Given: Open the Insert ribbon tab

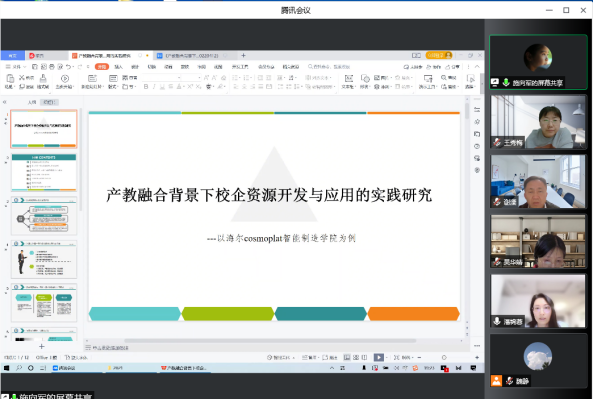Looking at the screenshot, I should point(118,67).
